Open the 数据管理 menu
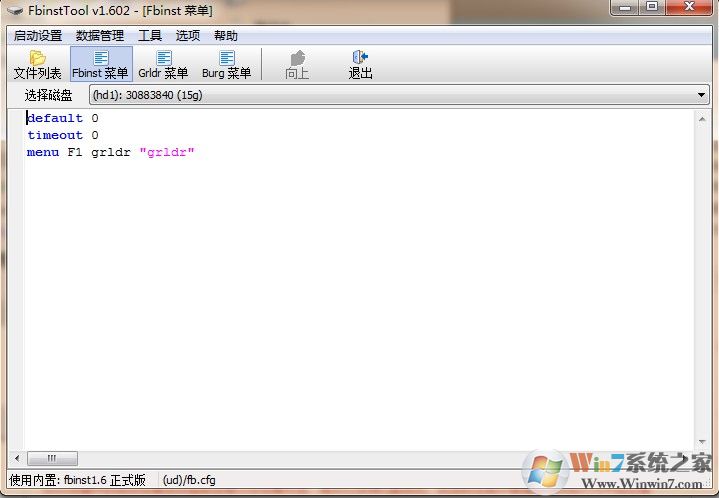The height and width of the screenshot is (498, 719). (x=100, y=36)
